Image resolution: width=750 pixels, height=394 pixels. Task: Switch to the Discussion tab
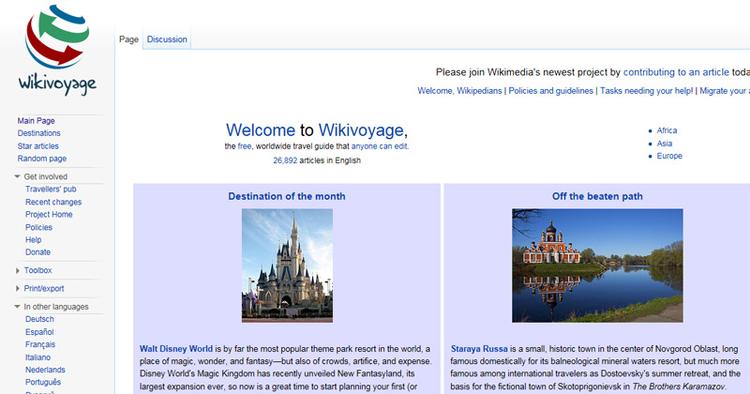coord(167,39)
